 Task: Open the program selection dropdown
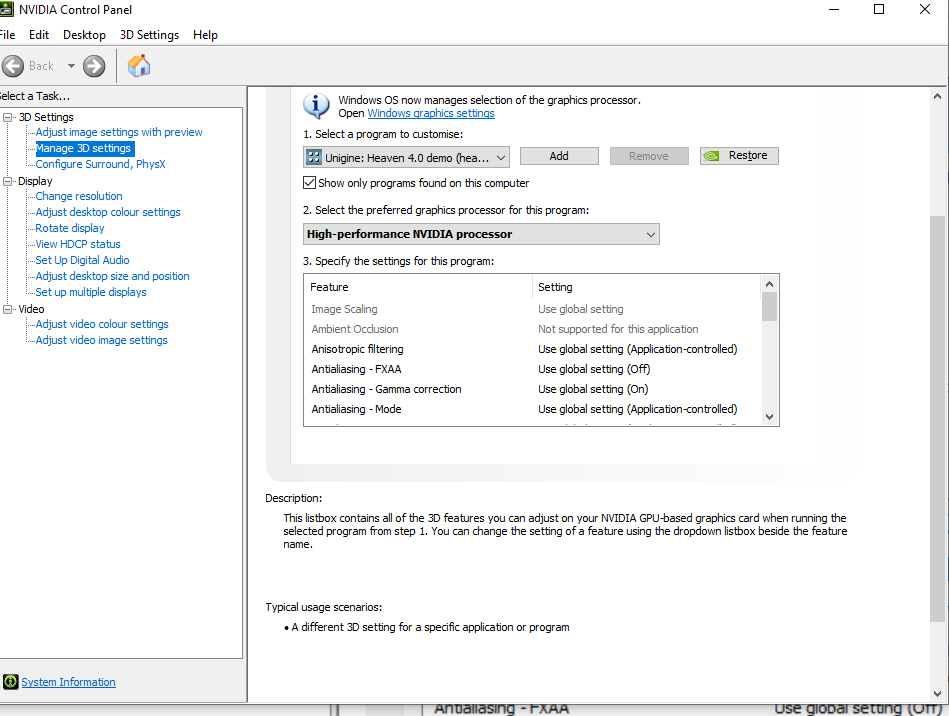coord(406,157)
